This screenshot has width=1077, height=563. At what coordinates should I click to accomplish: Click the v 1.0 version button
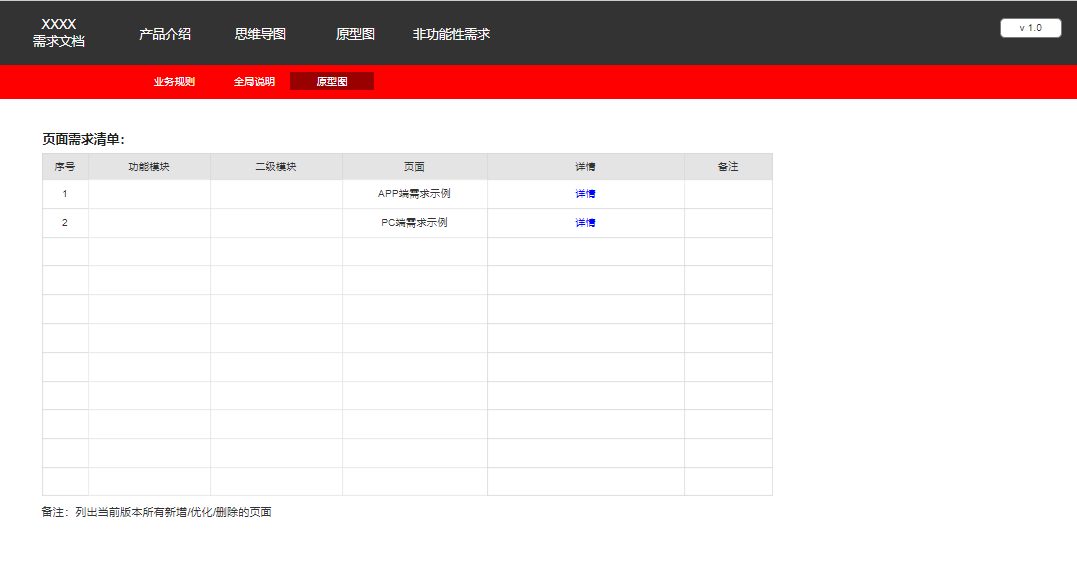coord(1030,28)
